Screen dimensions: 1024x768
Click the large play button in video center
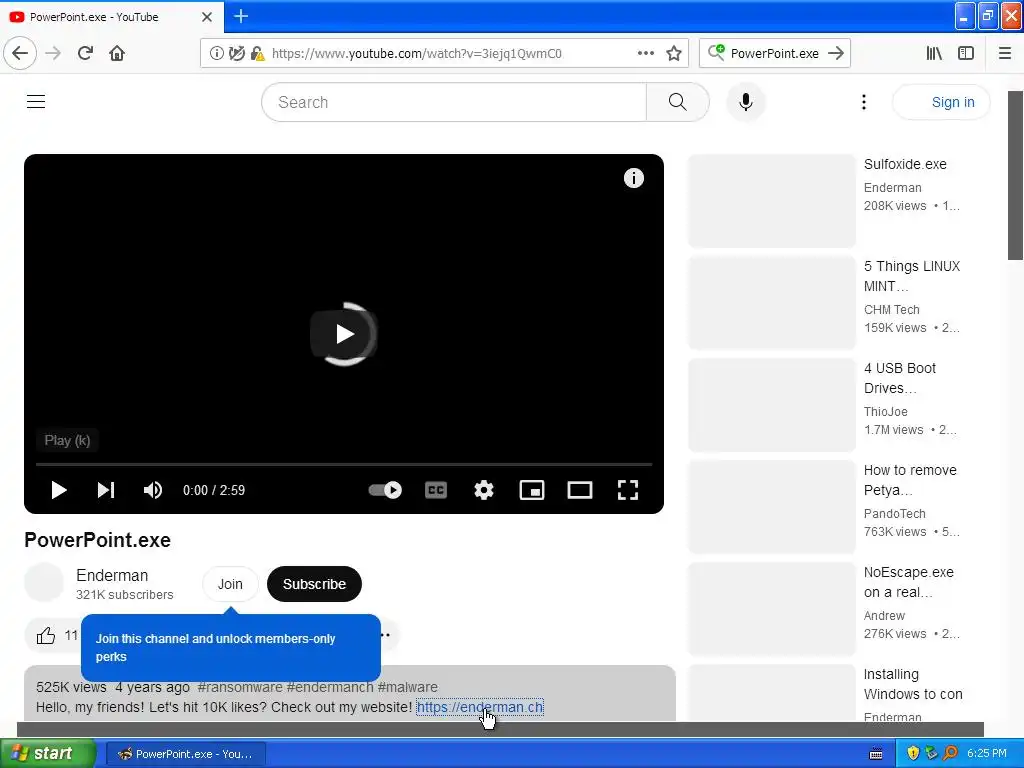[x=344, y=334]
